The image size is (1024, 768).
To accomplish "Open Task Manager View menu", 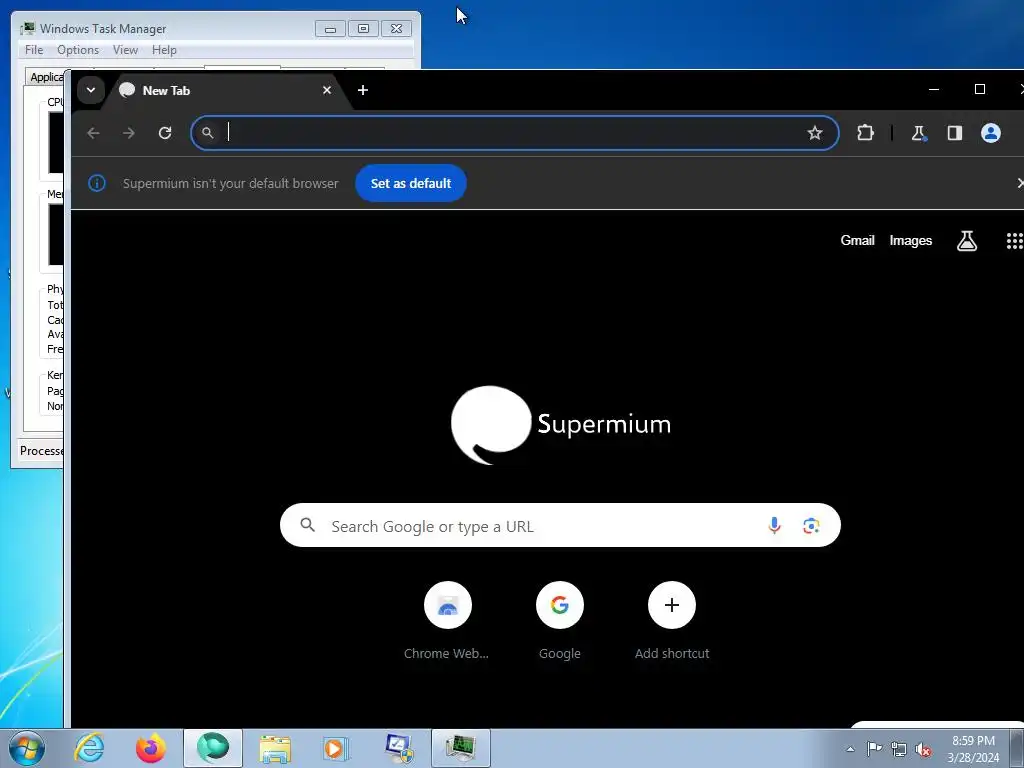I will [125, 50].
